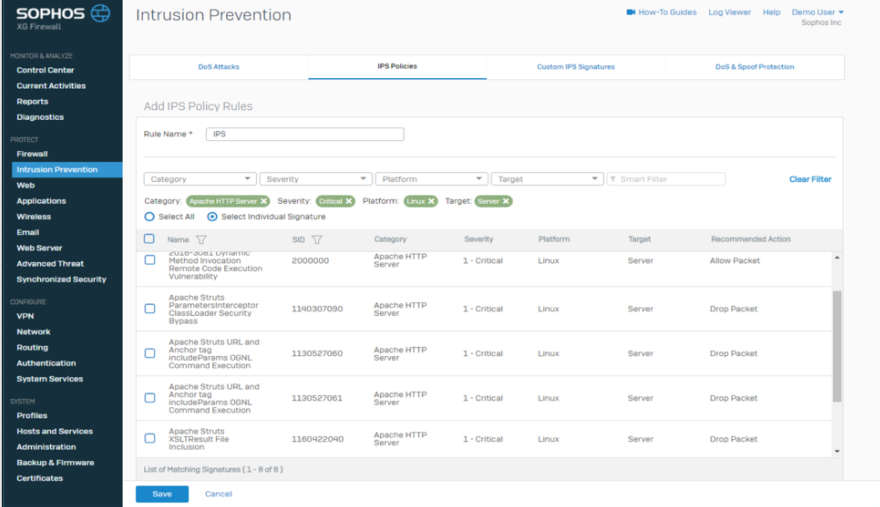
Task: Click the Sophos XG Firewall logo
Action: point(60,16)
